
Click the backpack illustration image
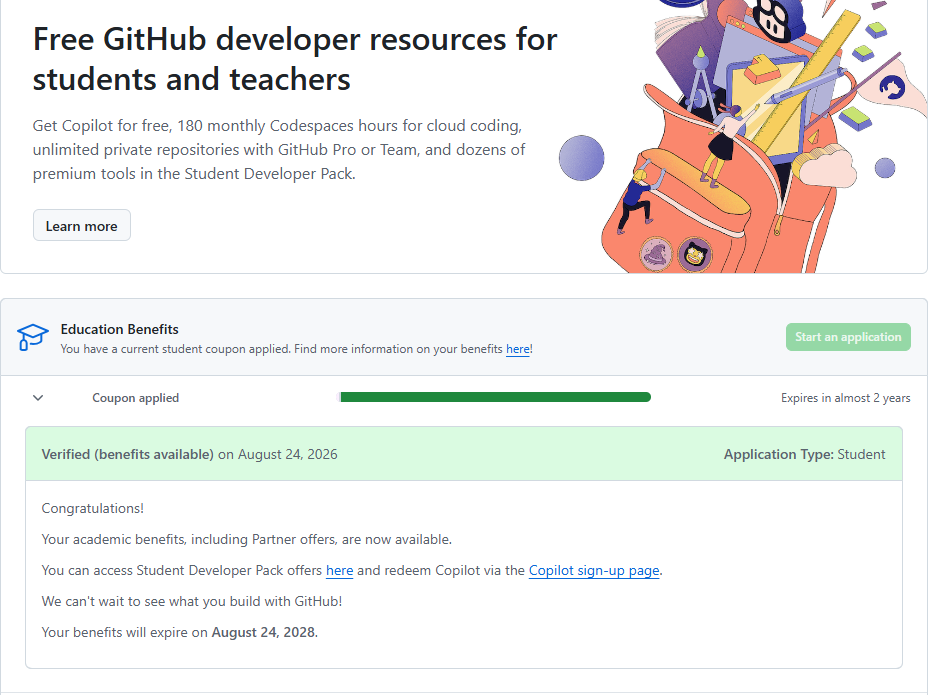(742, 137)
